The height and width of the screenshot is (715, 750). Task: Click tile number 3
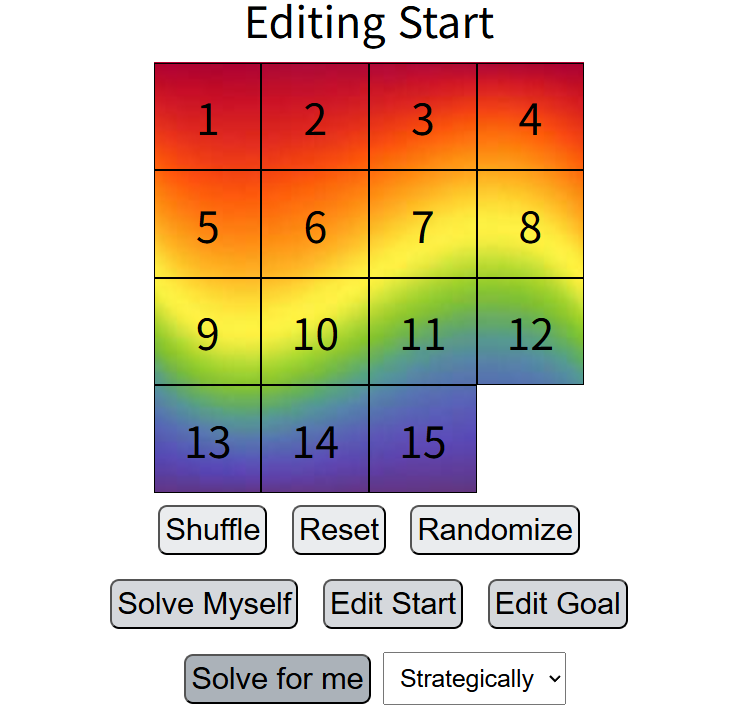pos(423,117)
